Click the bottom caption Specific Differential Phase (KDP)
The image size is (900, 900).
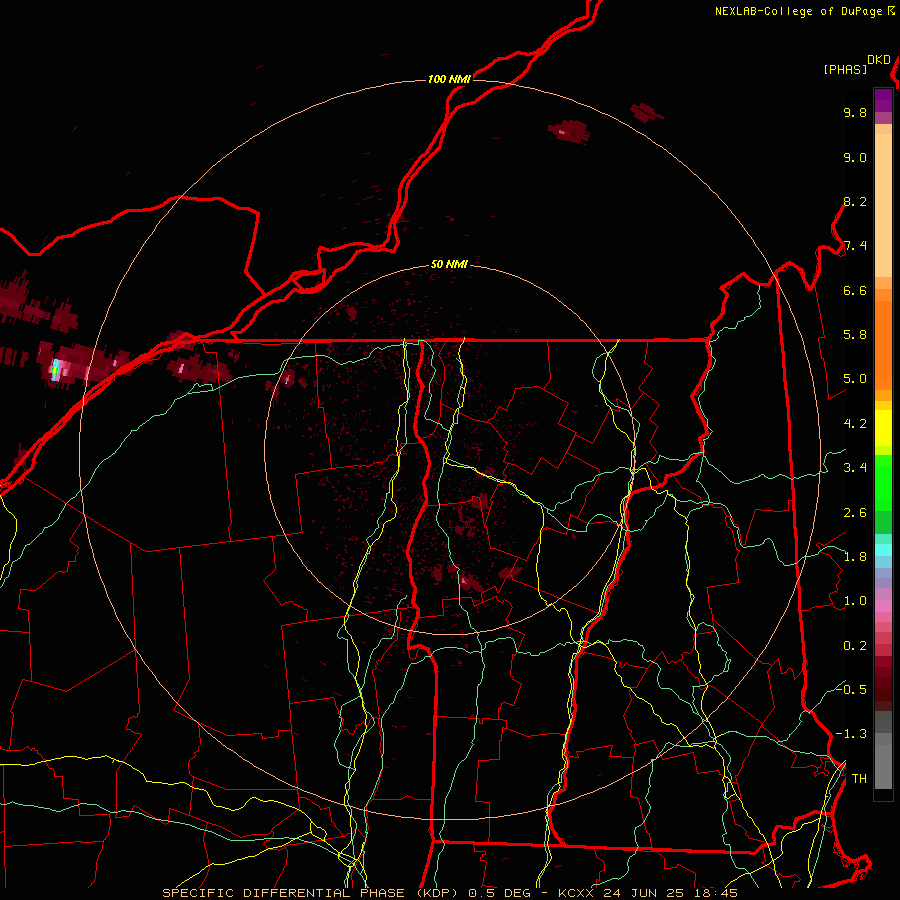point(311,893)
